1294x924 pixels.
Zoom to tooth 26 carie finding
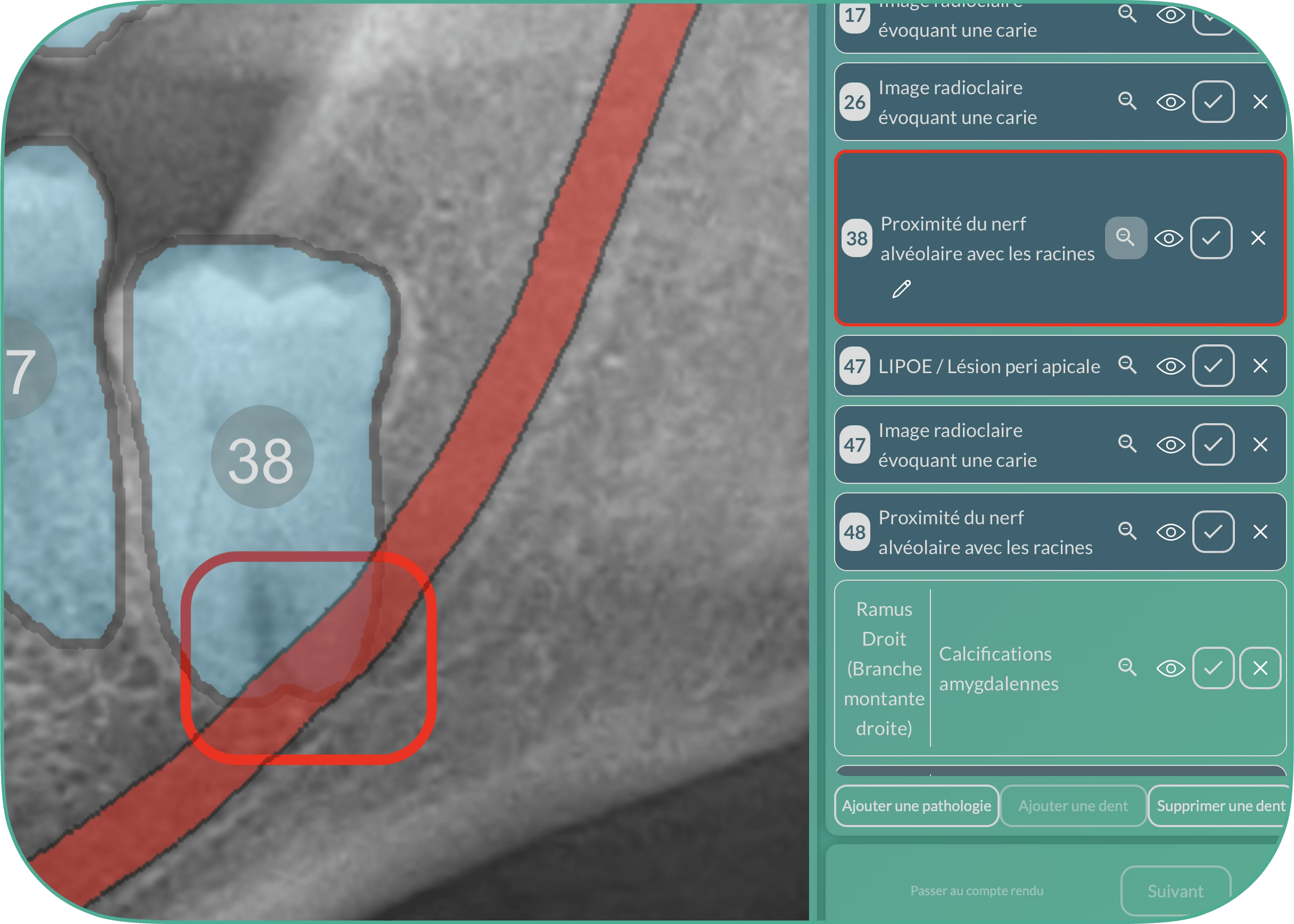(x=1127, y=101)
